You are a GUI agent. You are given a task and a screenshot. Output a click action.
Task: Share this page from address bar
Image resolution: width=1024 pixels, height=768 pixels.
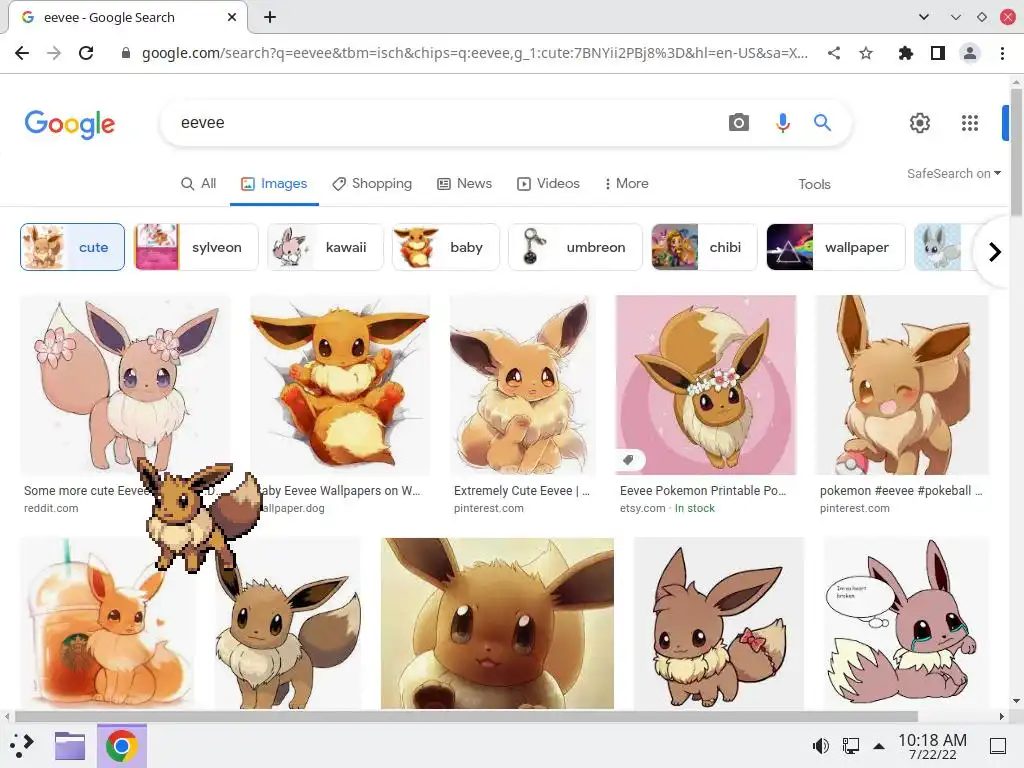coord(834,53)
